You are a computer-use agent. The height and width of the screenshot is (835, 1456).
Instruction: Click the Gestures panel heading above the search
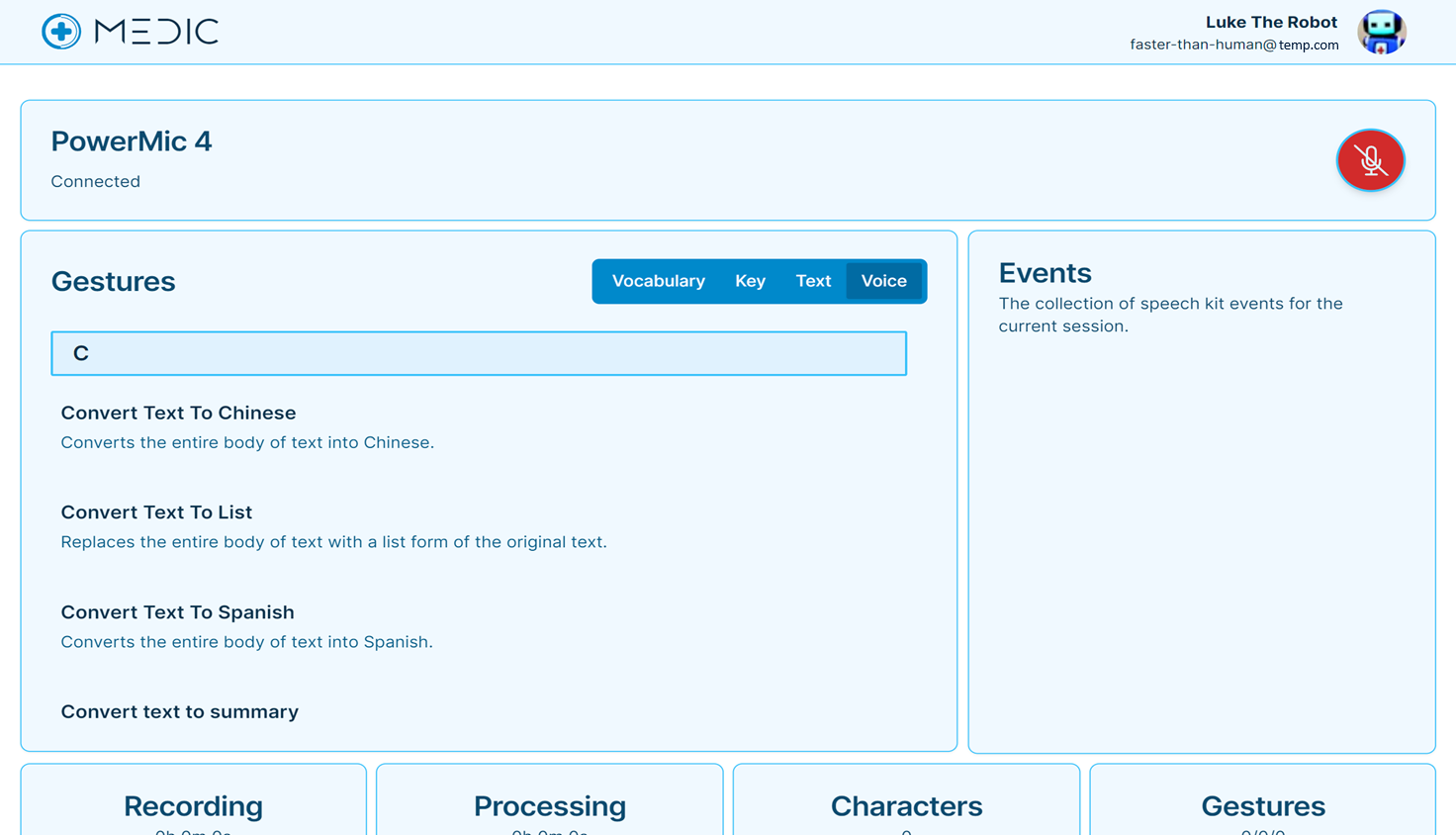click(x=113, y=281)
